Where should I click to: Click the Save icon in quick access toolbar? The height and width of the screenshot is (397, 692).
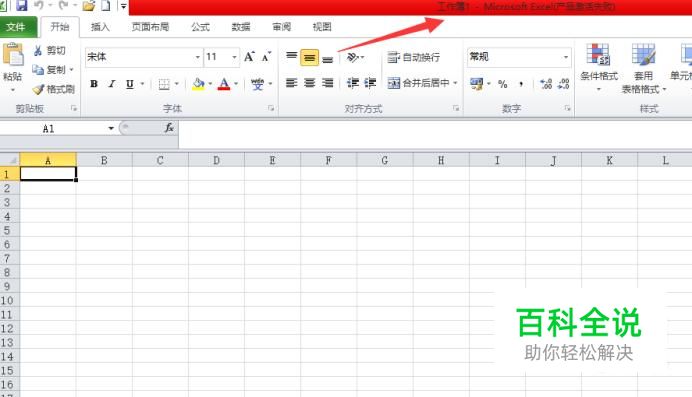(x=21, y=5)
